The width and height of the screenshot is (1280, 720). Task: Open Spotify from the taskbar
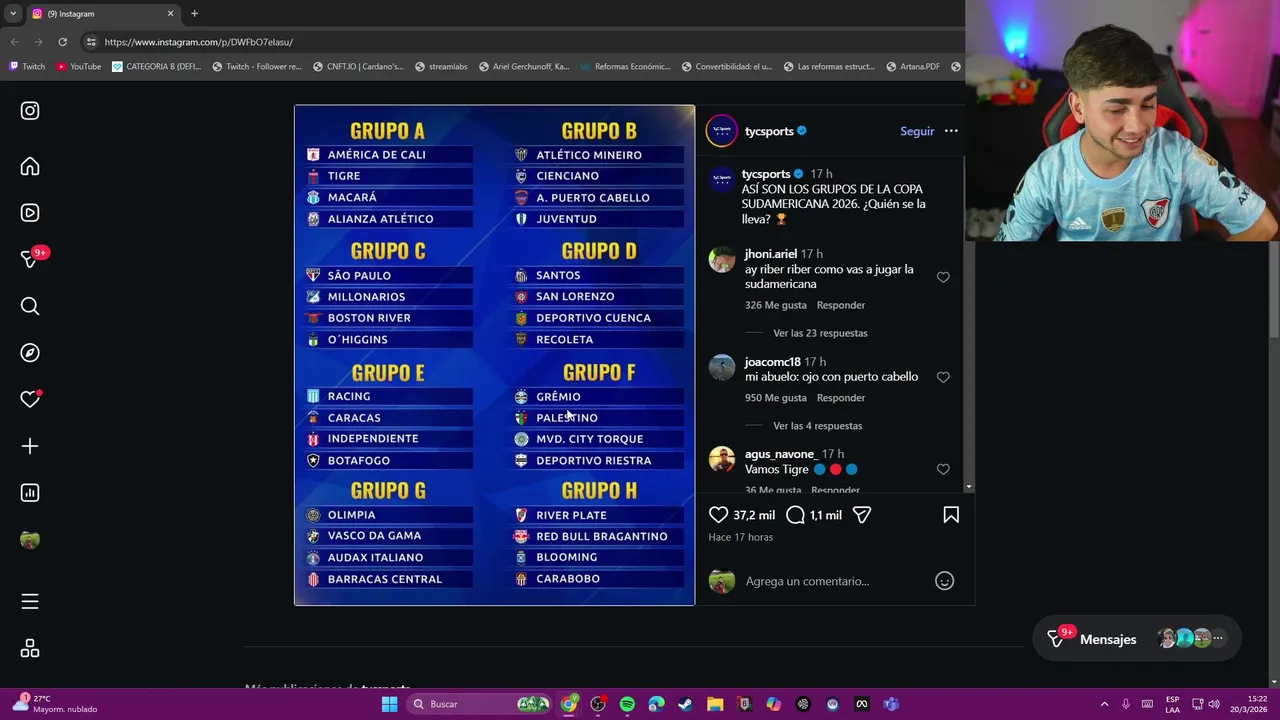coord(627,704)
